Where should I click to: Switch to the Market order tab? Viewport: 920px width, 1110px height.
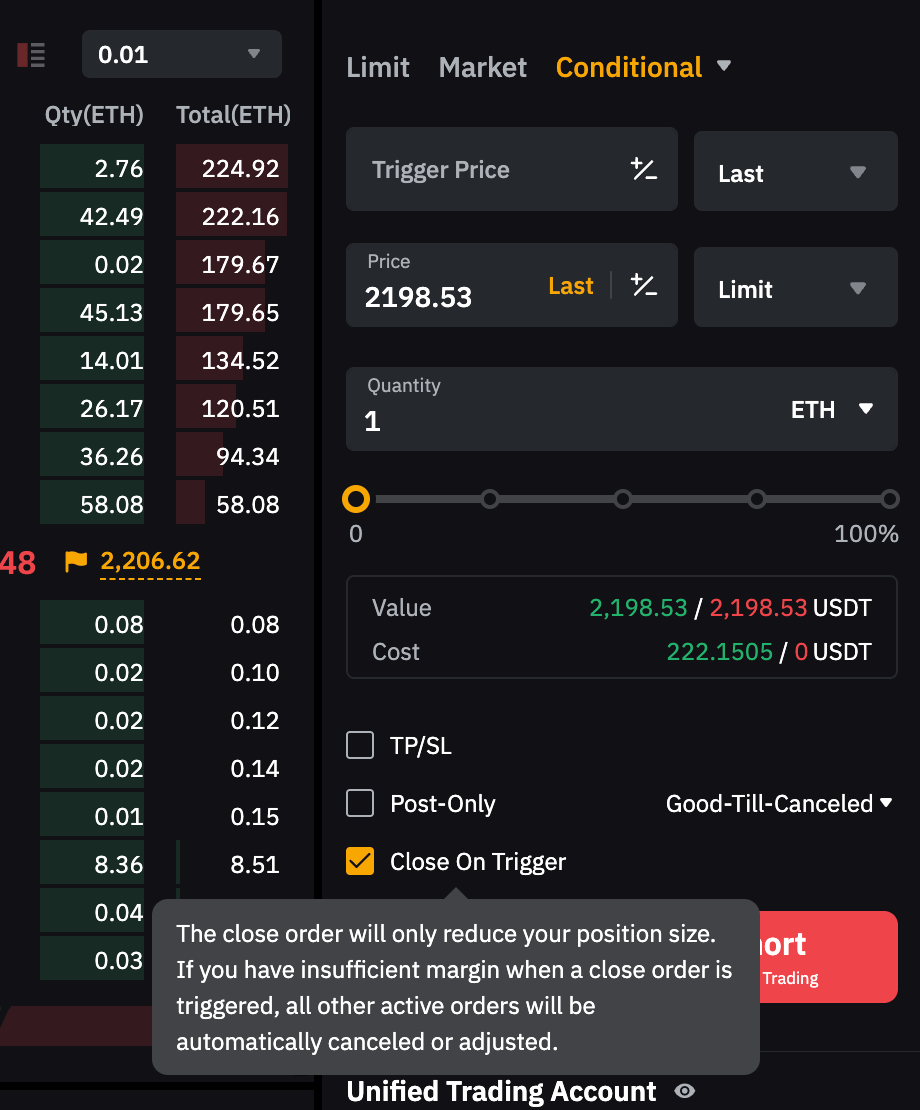point(482,68)
